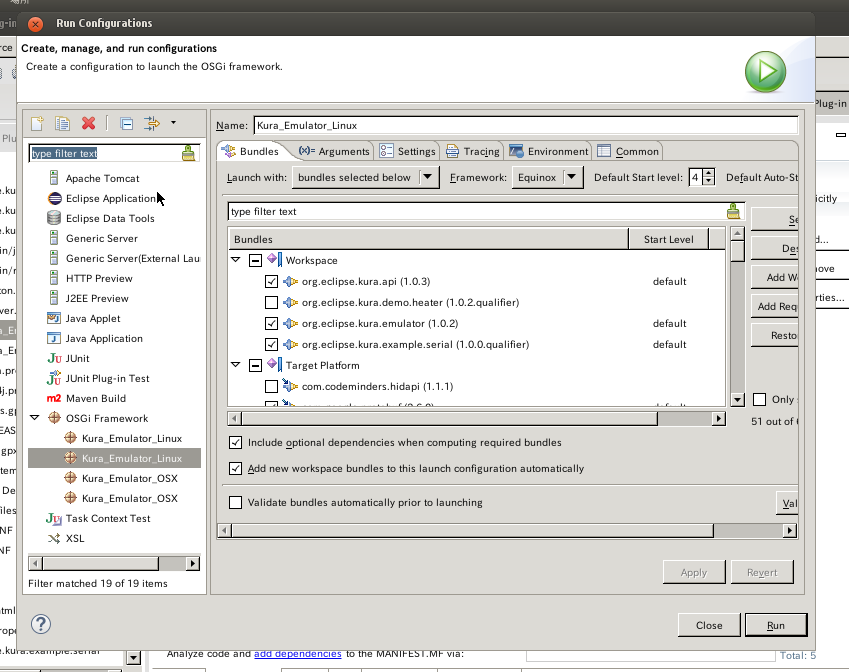
Task: Toggle Target Platform group checkbox
Action: [x=255, y=366]
